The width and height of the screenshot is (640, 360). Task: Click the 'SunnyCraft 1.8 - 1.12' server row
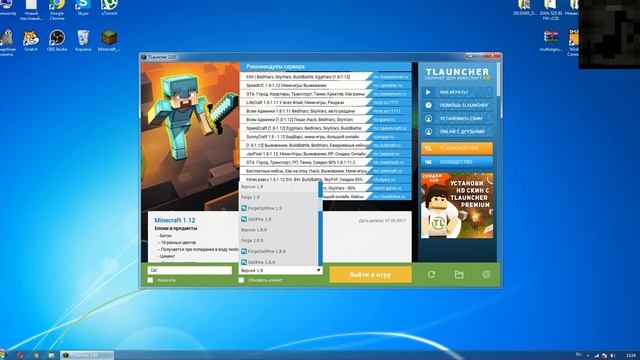325,137
